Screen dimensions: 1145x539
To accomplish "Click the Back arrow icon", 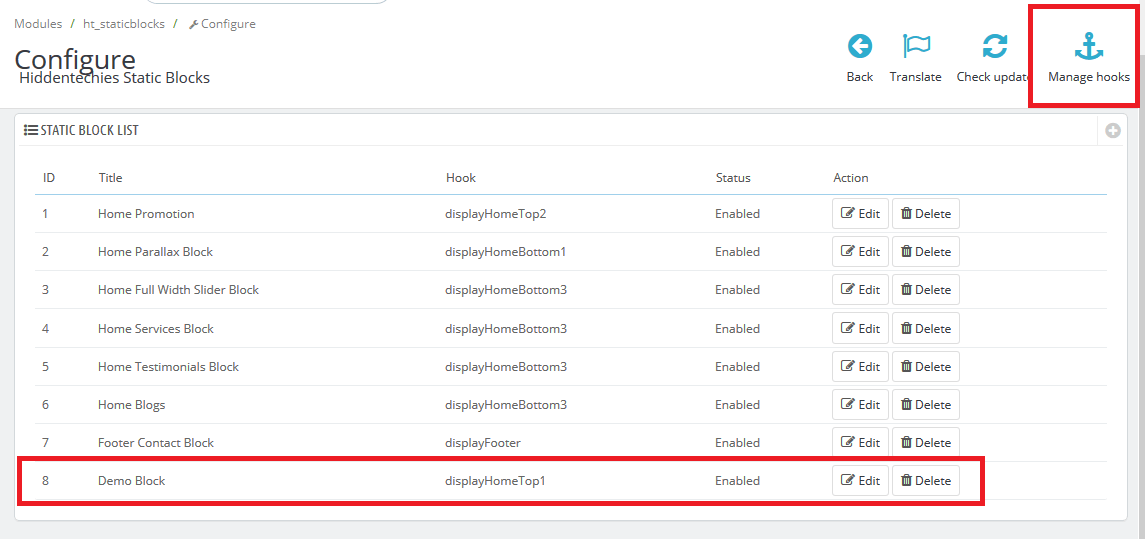I will coord(859,46).
